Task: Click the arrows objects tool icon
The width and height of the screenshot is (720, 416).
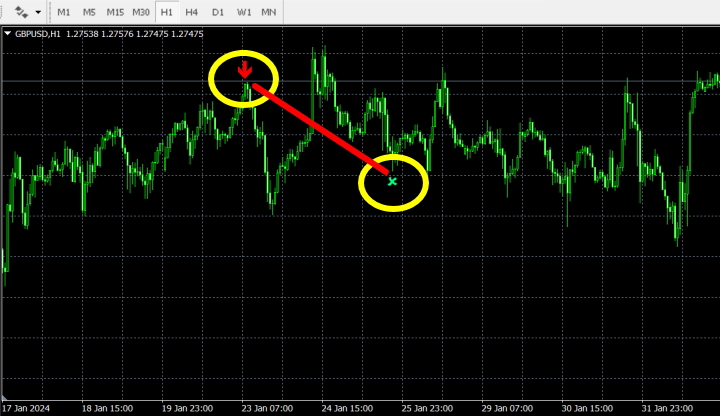Action: pyautogui.click(x=21, y=12)
